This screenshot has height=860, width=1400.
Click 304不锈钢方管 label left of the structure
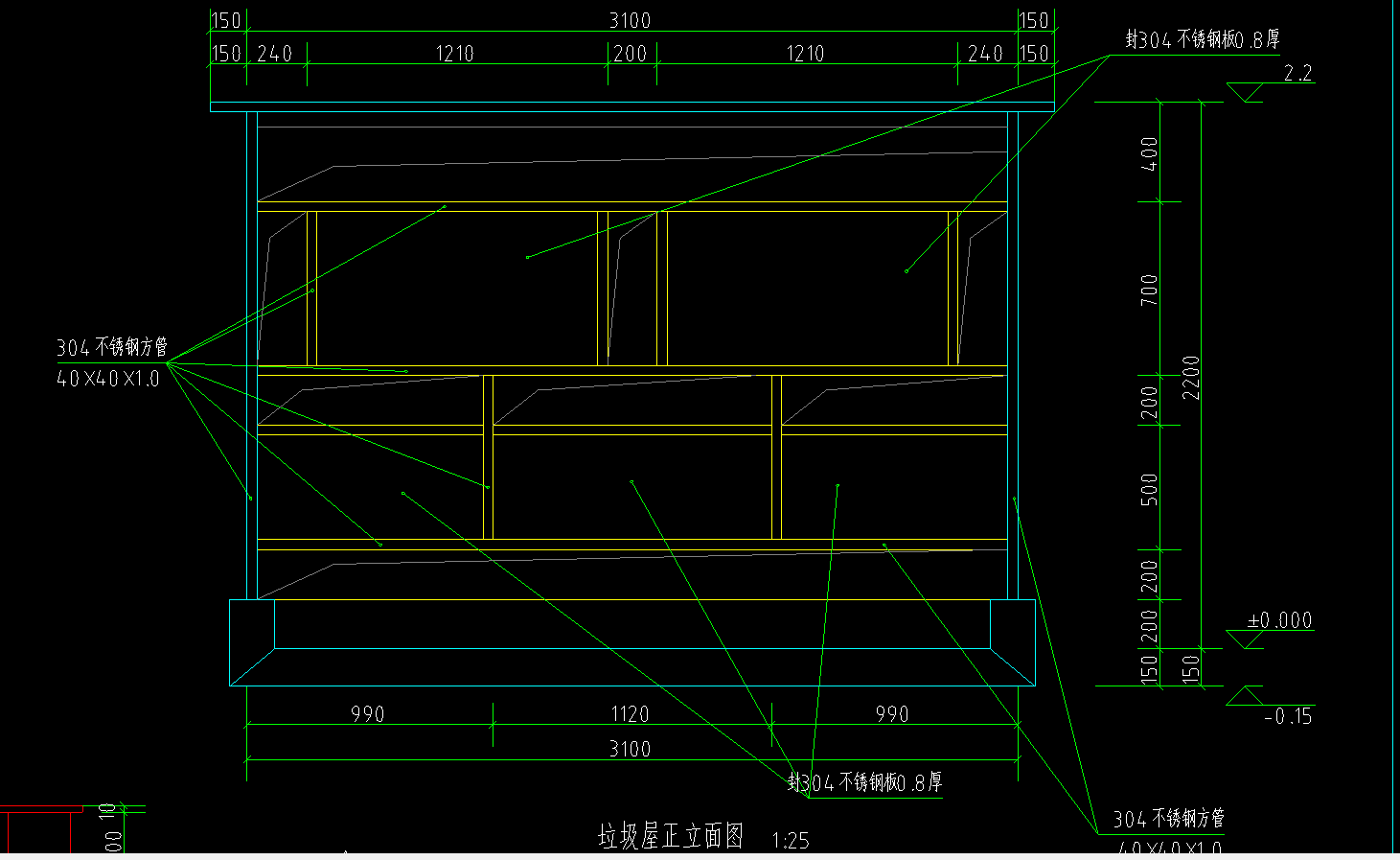(x=112, y=347)
